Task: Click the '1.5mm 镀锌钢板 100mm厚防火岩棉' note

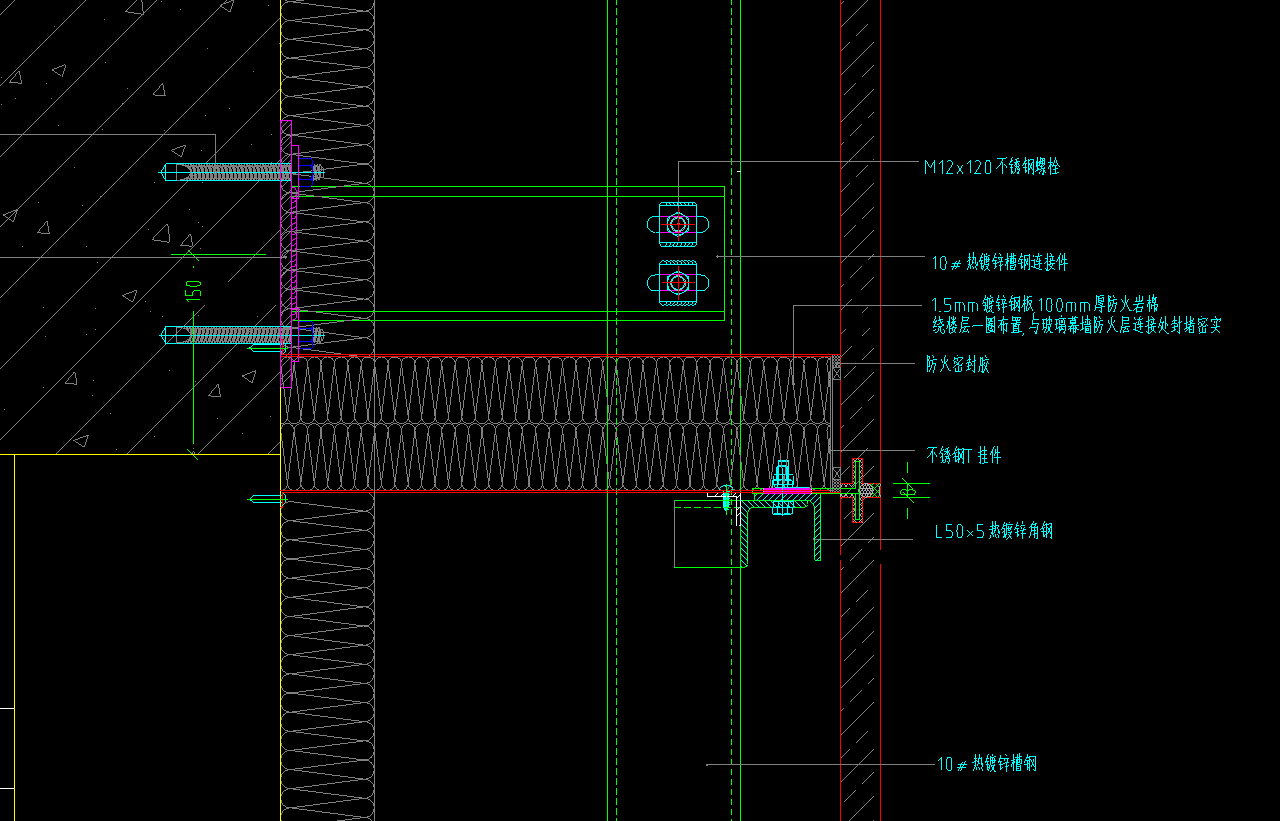Action: [1044, 305]
